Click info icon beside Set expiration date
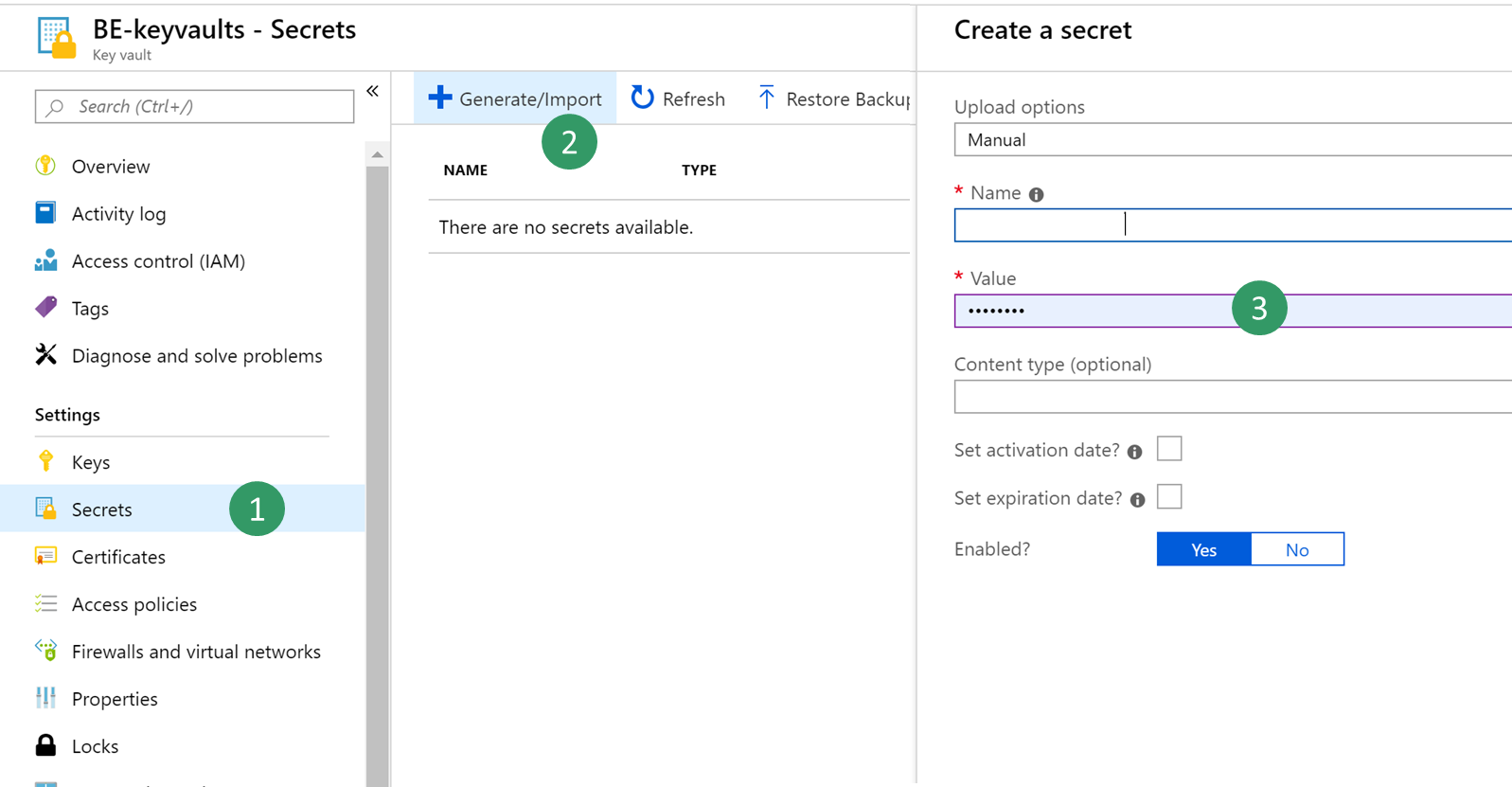The width and height of the screenshot is (1512, 787). pyautogui.click(x=1137, y=500)
